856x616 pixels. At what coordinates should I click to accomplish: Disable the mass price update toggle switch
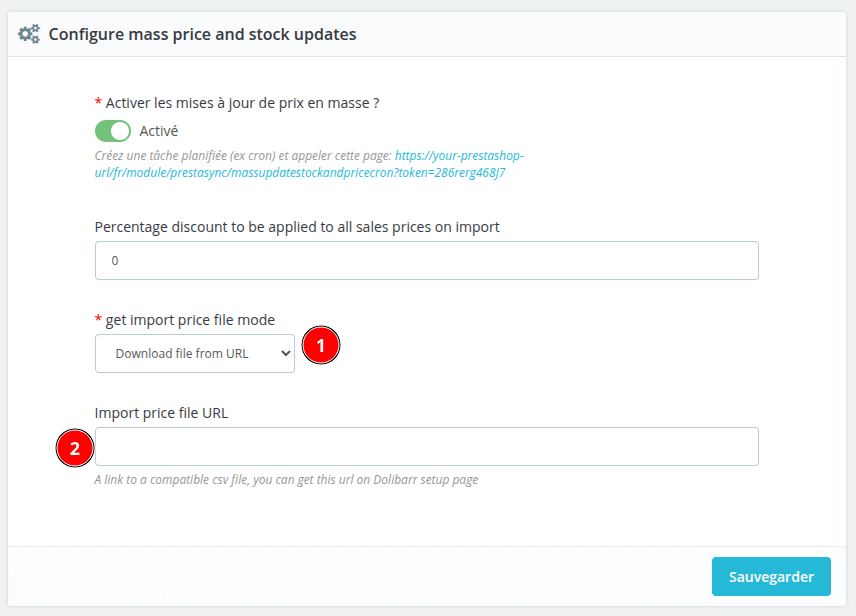pos(113,131)
